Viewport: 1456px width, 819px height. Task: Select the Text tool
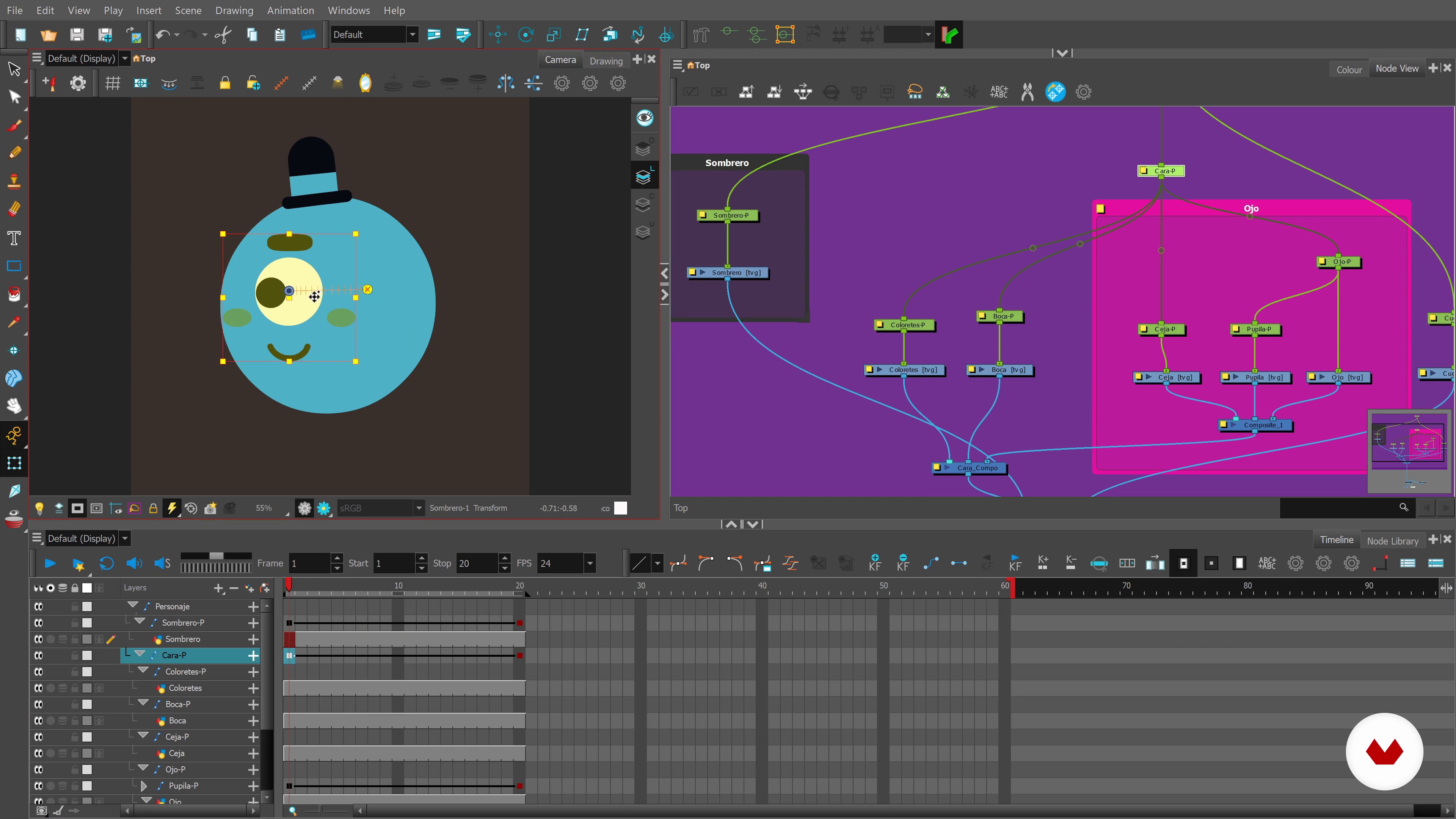click(x=14, y=238)
